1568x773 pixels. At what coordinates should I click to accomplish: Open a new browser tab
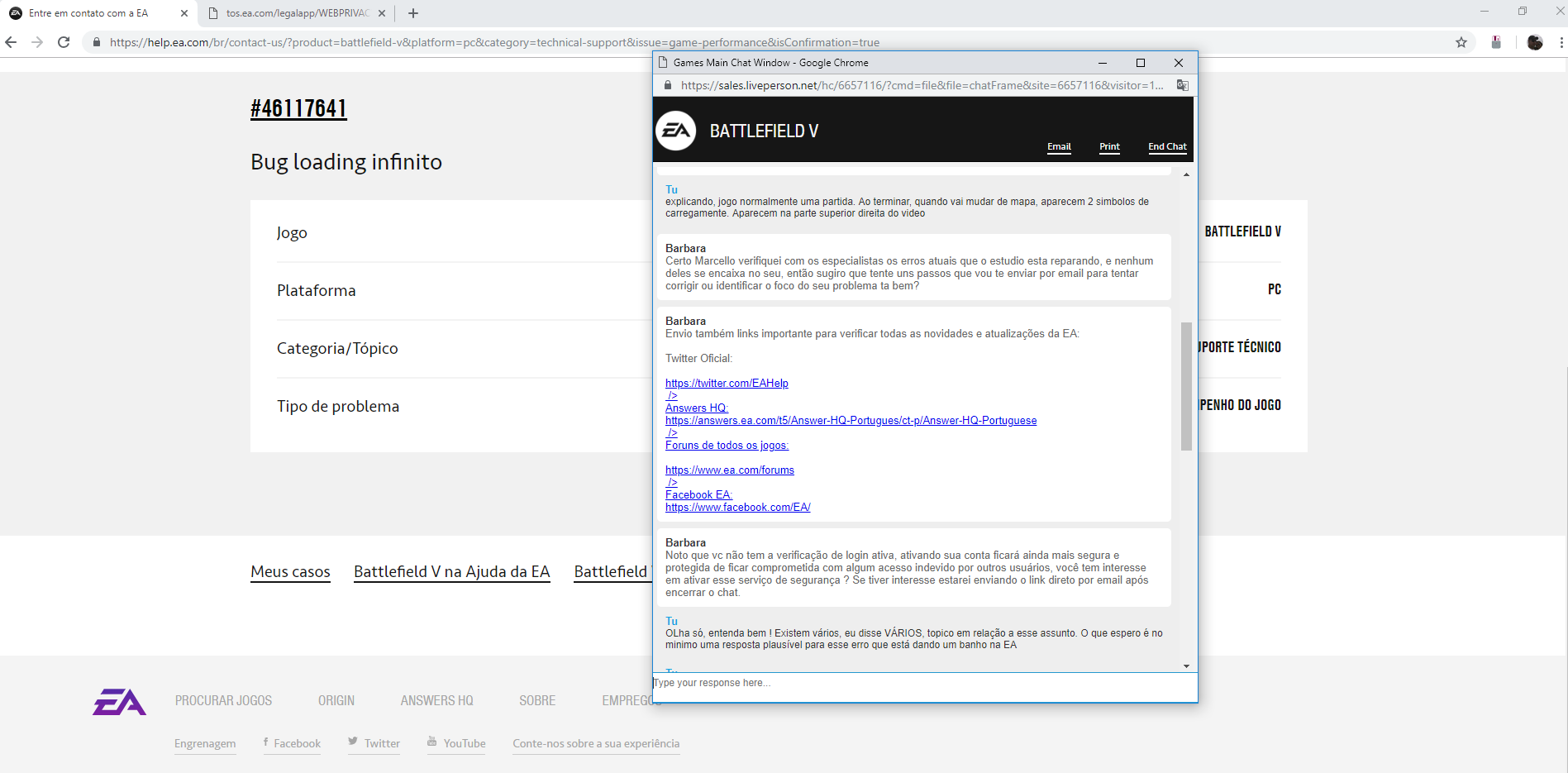coord(413,13)
